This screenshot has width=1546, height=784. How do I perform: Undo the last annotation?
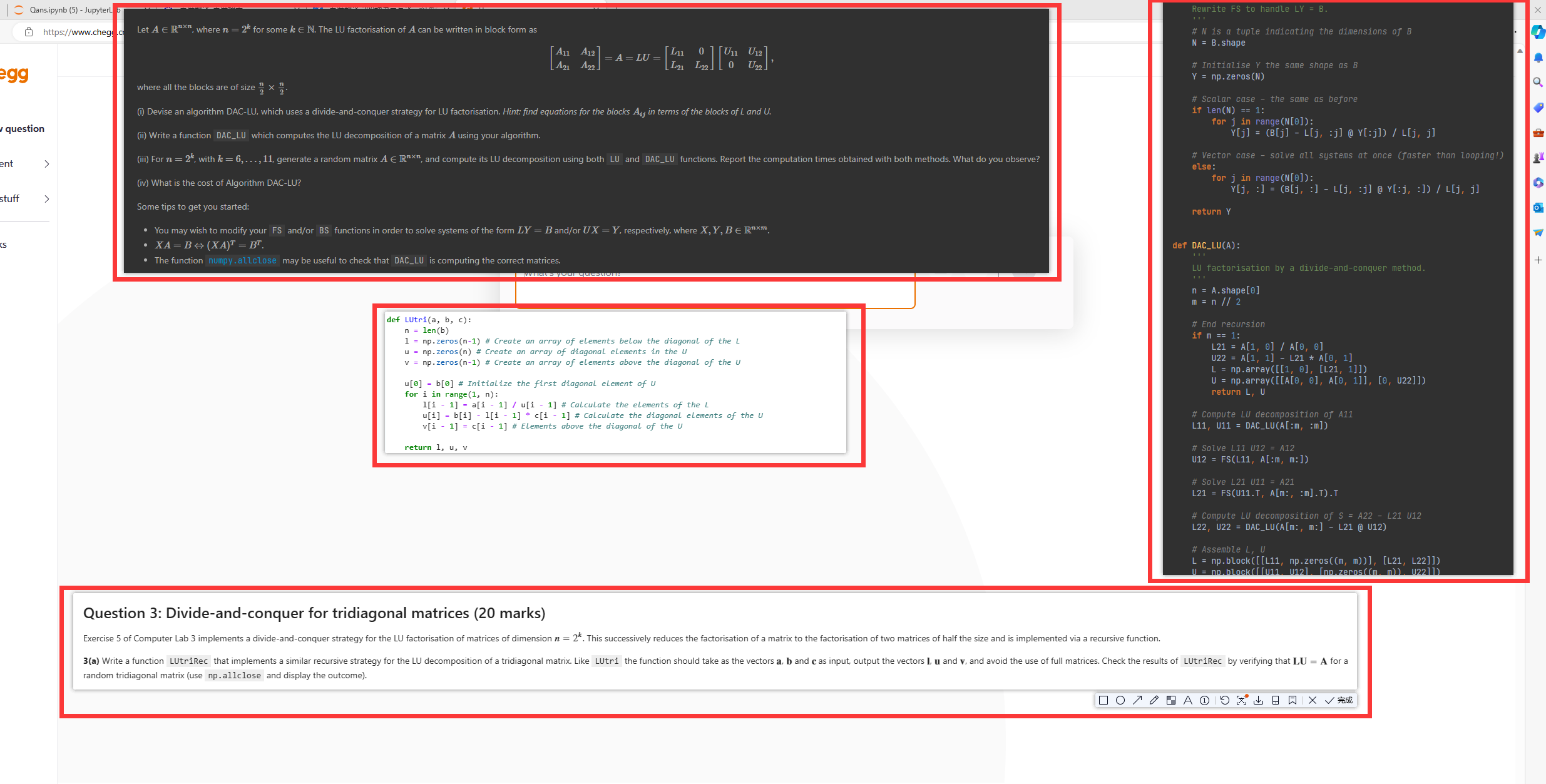[x=1225, y=700]
